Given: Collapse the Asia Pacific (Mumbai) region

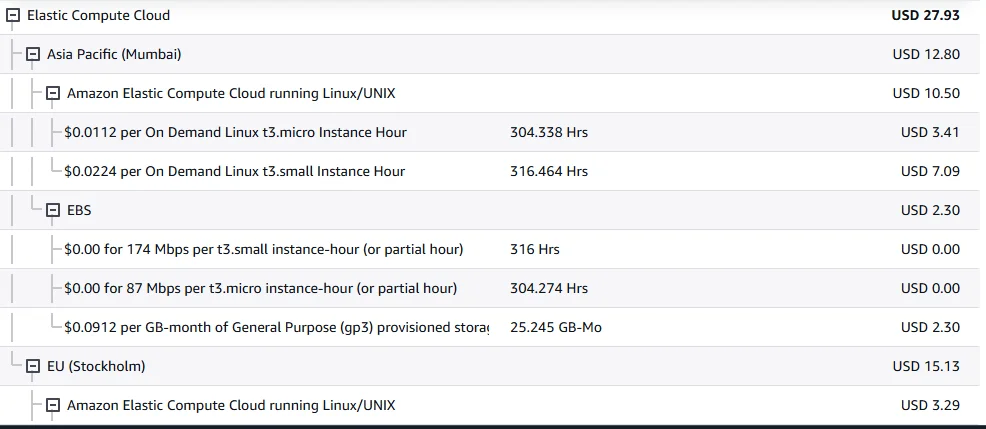Looking at the screenshot, I should 33,55.
